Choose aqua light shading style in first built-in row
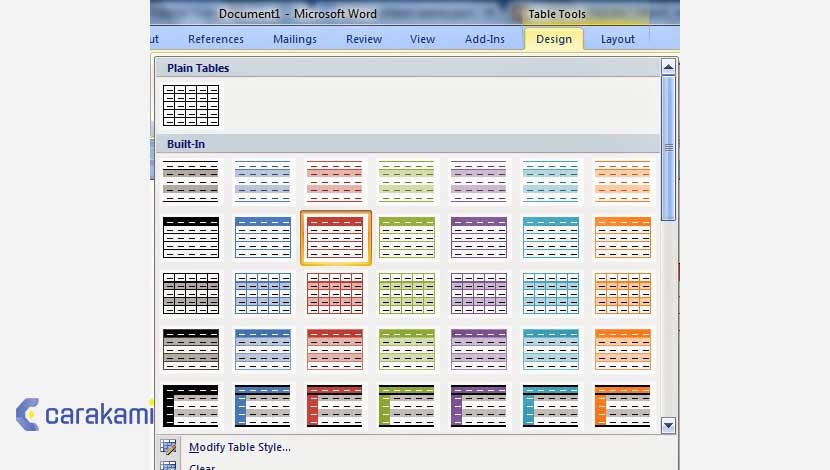 (551, 182)
